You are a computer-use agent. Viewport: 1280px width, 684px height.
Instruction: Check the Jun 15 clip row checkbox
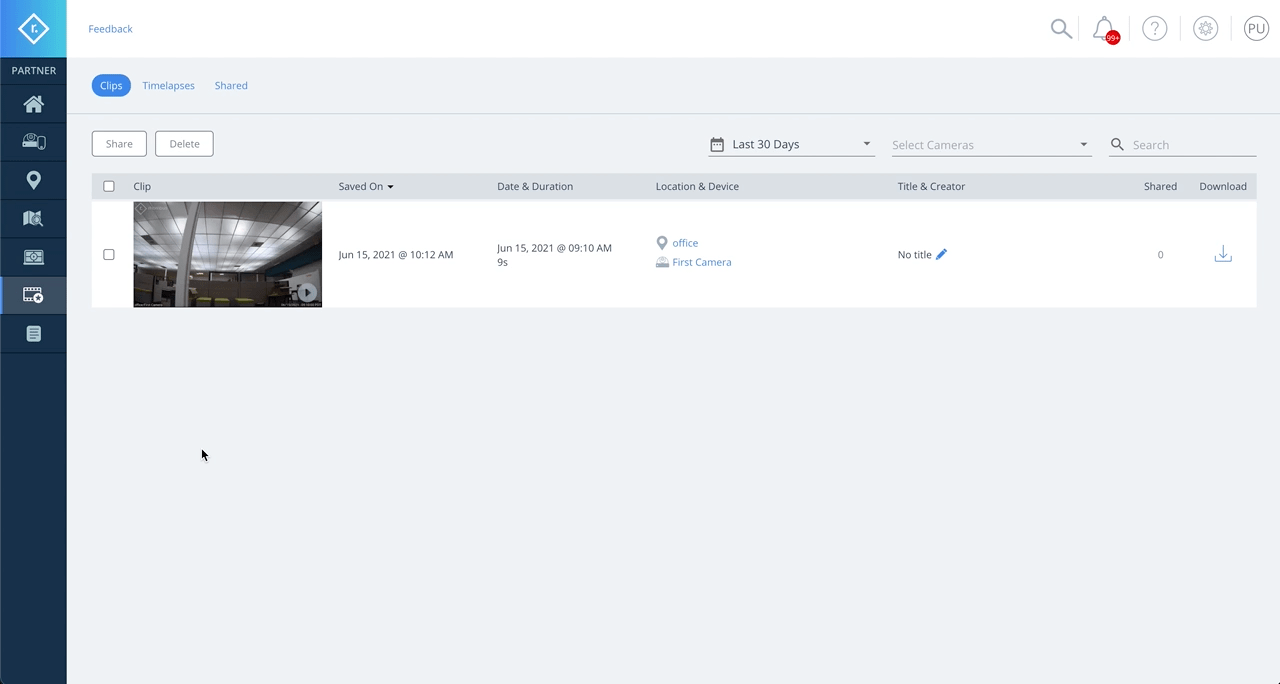[109, 254]
